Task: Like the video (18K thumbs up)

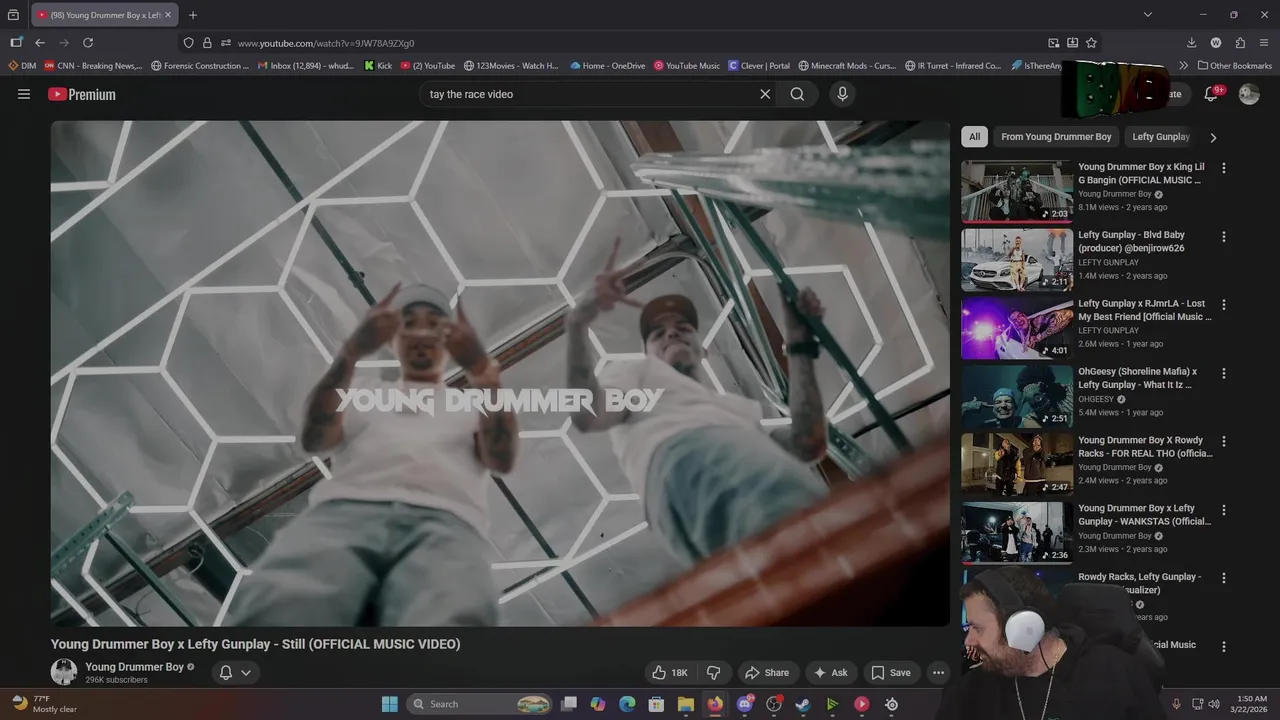Action: (670, 673)
